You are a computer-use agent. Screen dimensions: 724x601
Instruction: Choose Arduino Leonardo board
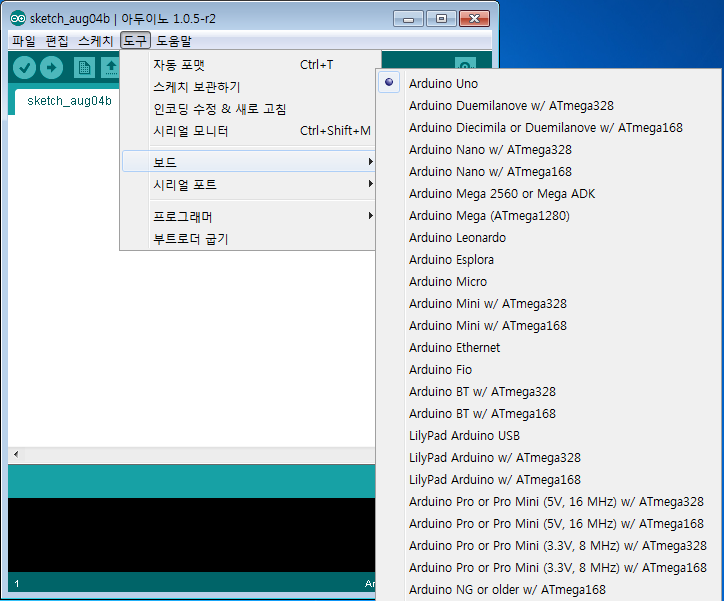click(x=549, y=238)
